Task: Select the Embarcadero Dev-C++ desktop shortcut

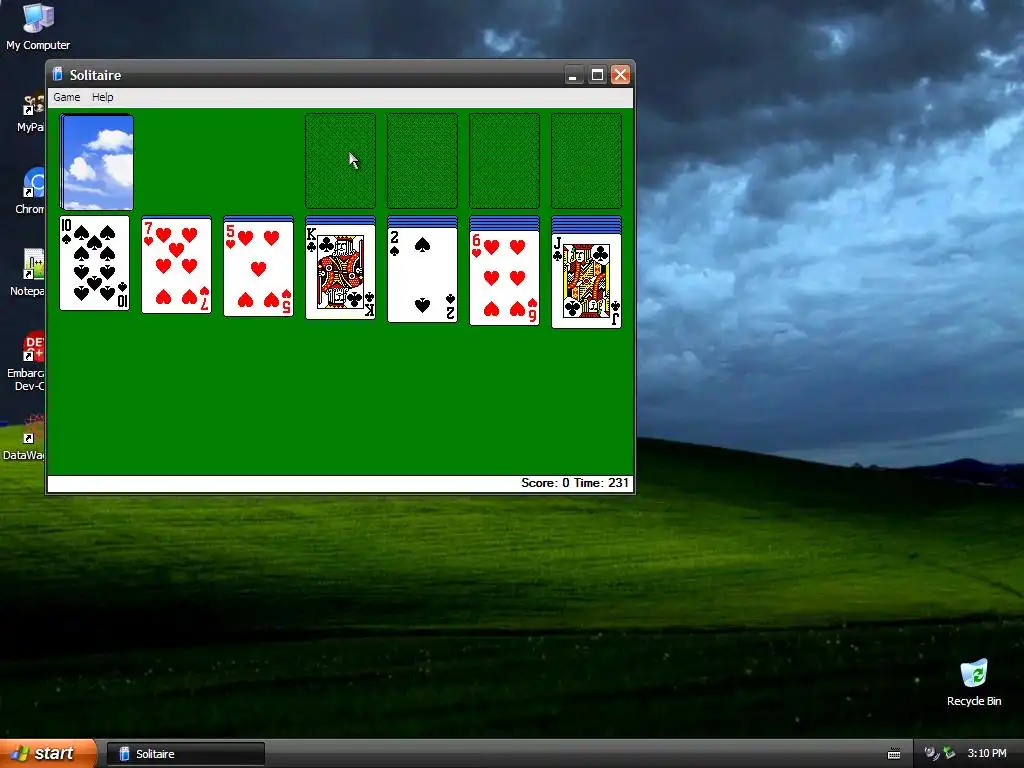Action: click(x=25, y=362)
